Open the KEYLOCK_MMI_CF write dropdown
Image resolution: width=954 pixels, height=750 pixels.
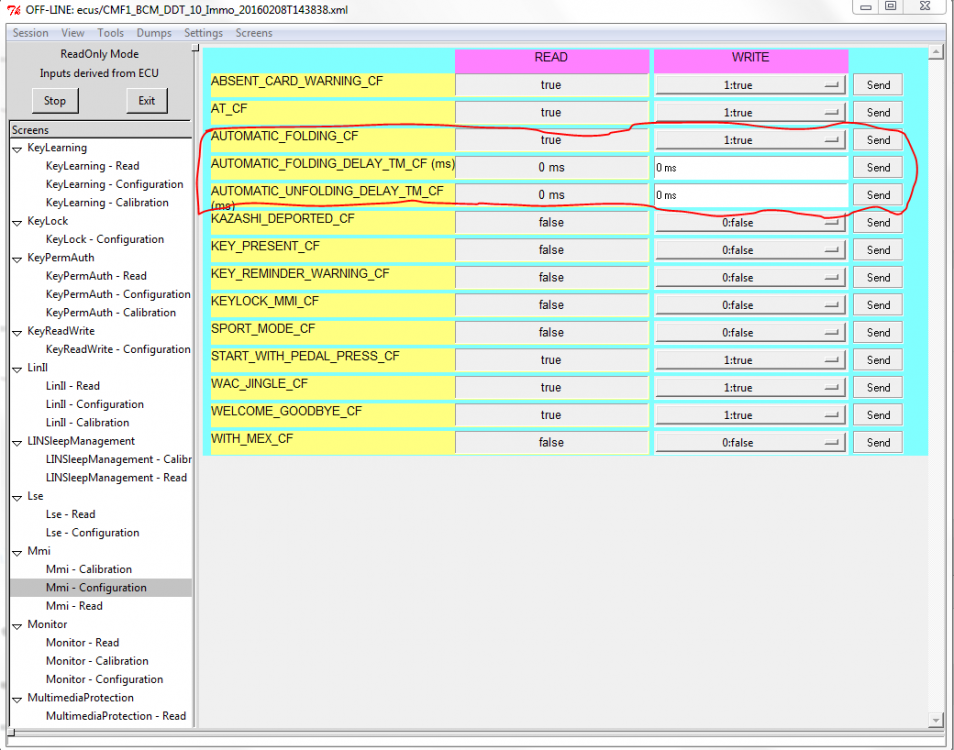(750, 305)
